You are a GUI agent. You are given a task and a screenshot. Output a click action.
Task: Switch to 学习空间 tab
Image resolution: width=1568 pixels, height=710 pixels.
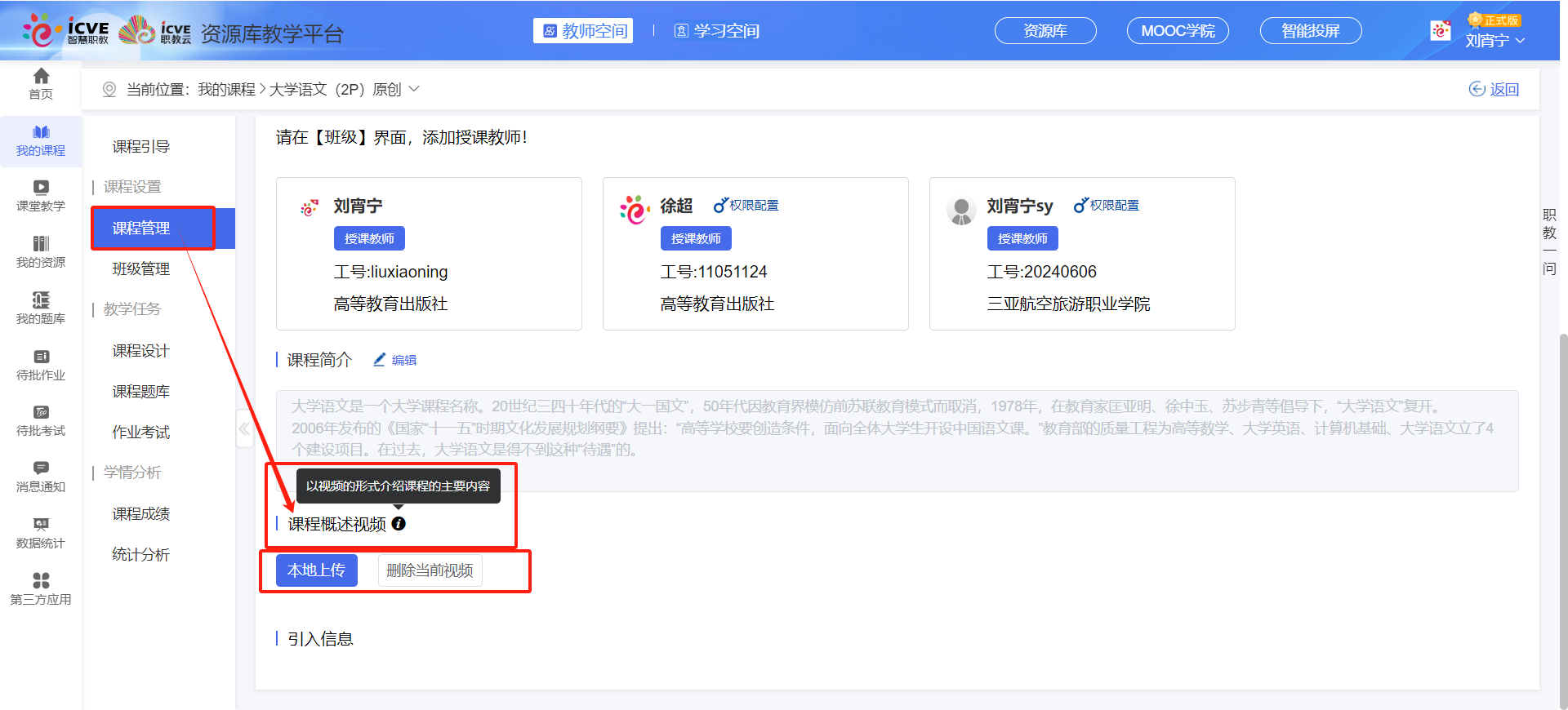click(x=716, y=31)
